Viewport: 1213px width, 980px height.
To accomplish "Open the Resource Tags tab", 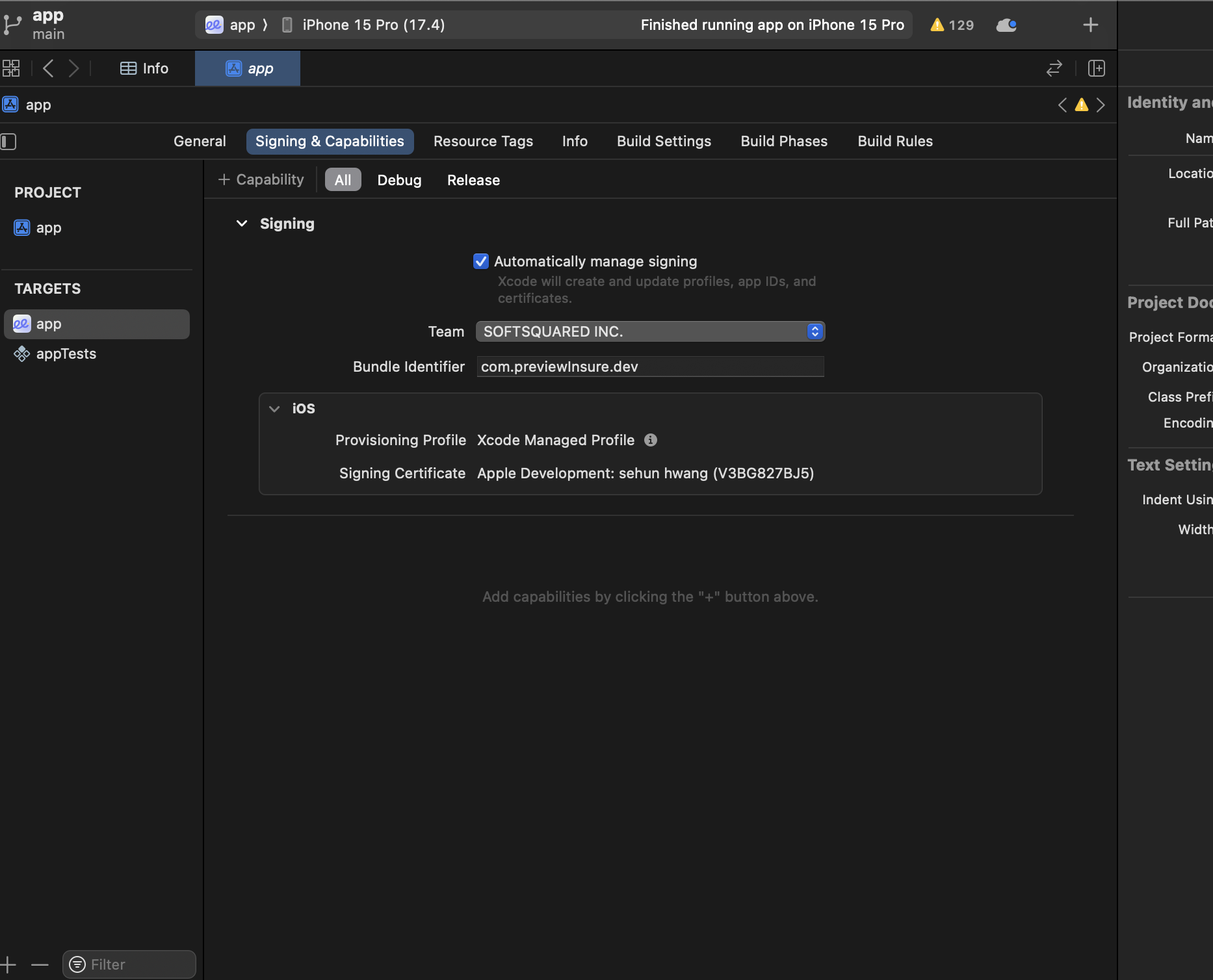I will [483, 142].
